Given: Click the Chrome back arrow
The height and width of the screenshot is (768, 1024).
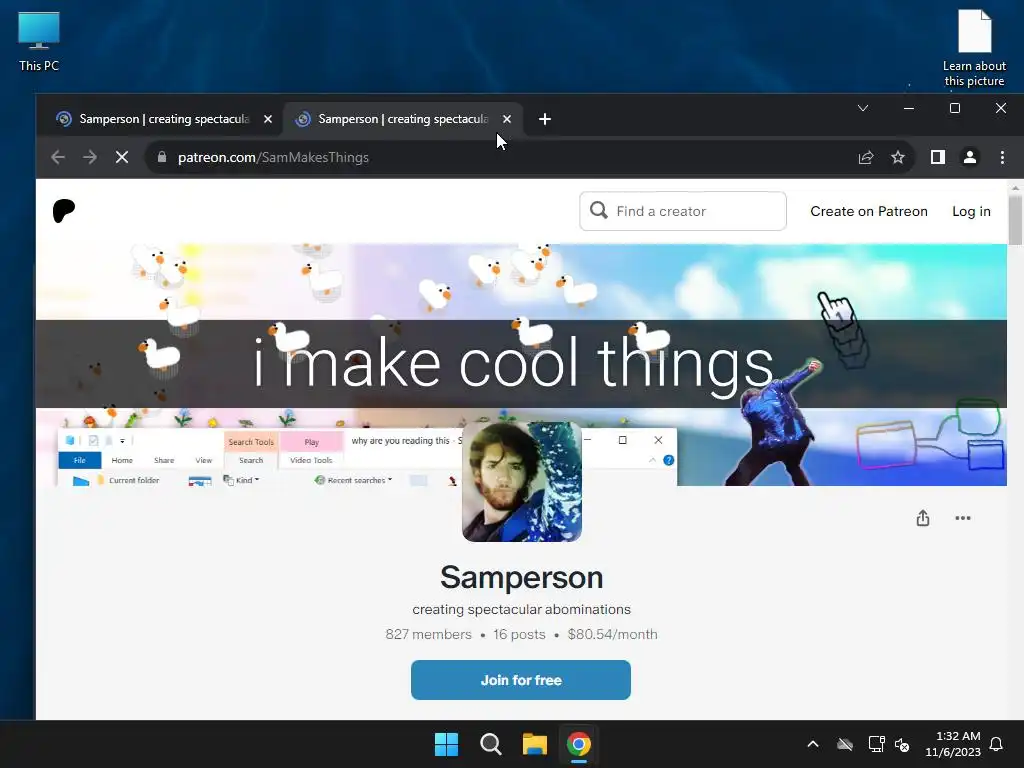Looking at the screenshot, I should 58,157.
